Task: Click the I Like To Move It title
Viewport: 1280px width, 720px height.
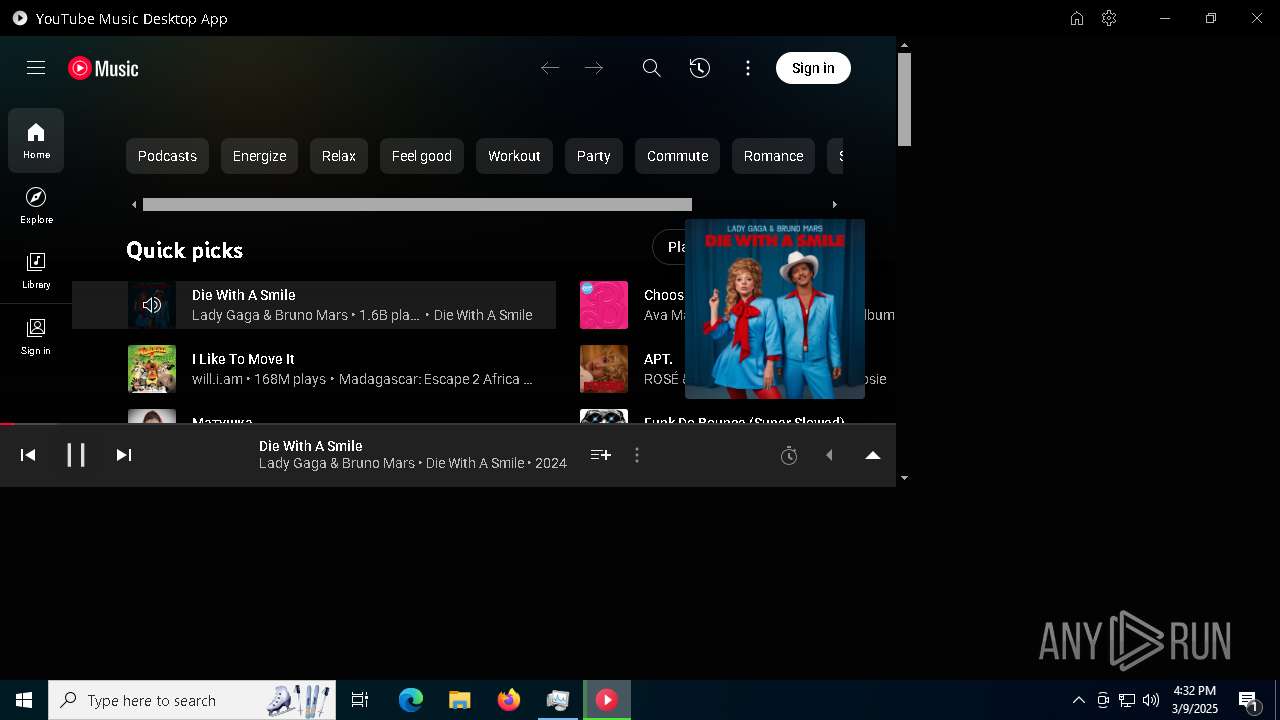Action: click(x=243, y=359)
